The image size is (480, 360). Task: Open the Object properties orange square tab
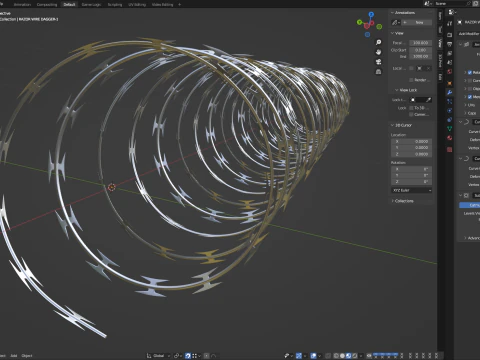(449, 83)
